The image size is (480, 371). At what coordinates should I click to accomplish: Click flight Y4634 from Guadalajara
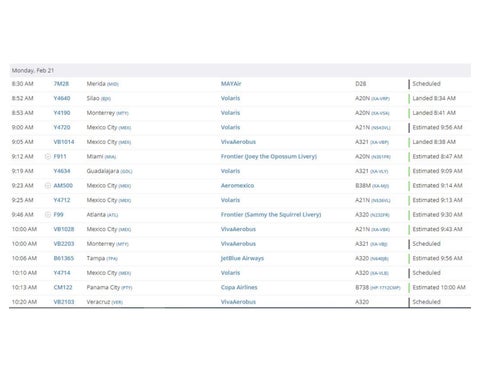click(x=62, y=171)
